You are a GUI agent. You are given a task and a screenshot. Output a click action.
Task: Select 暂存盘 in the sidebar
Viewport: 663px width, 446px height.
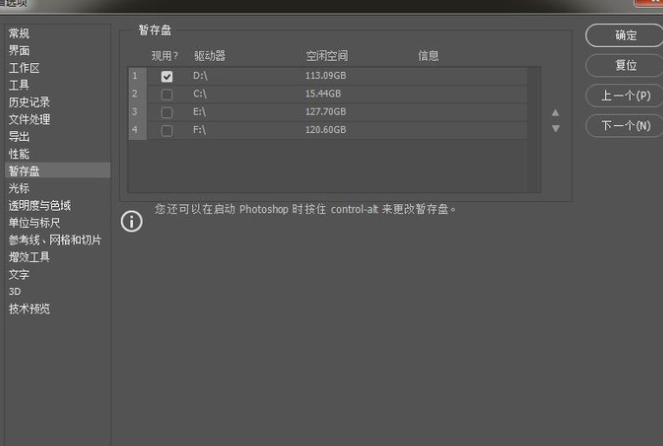pyautogui.click(x=58, y=171)
